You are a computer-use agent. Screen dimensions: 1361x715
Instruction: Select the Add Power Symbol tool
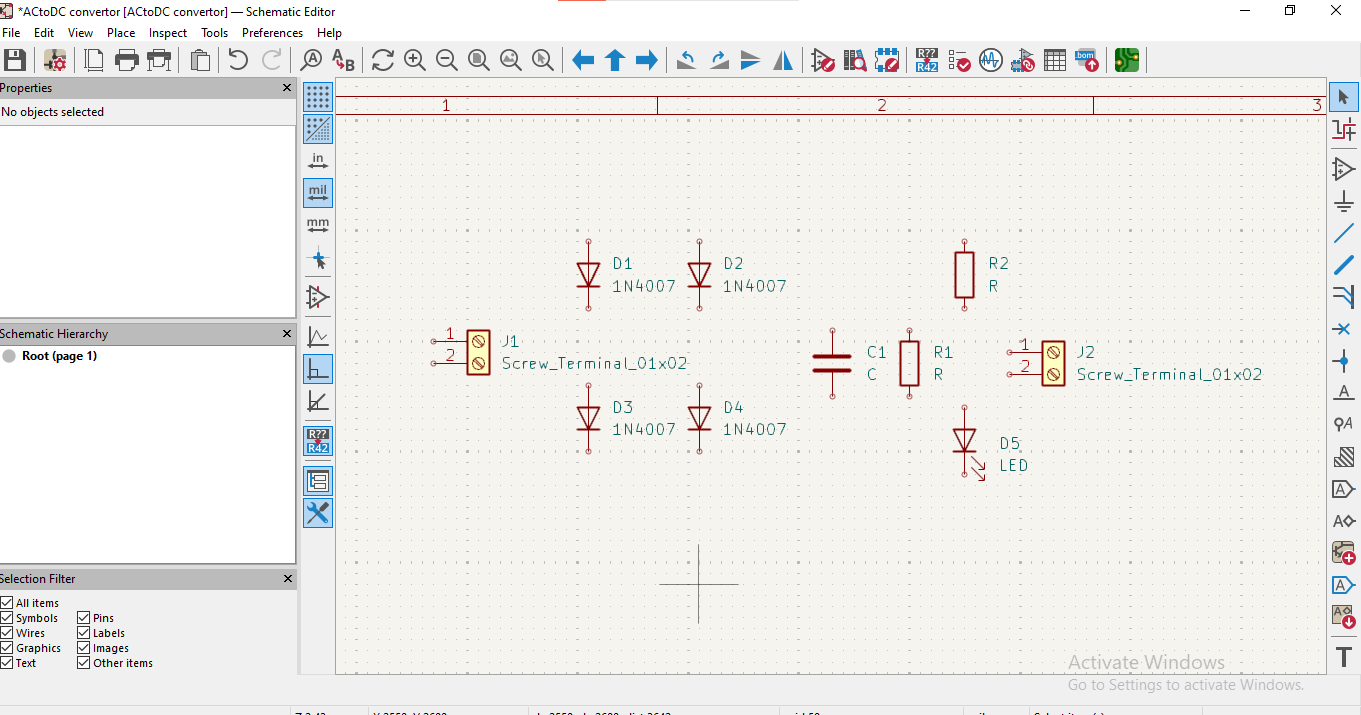coord(1343,201)
